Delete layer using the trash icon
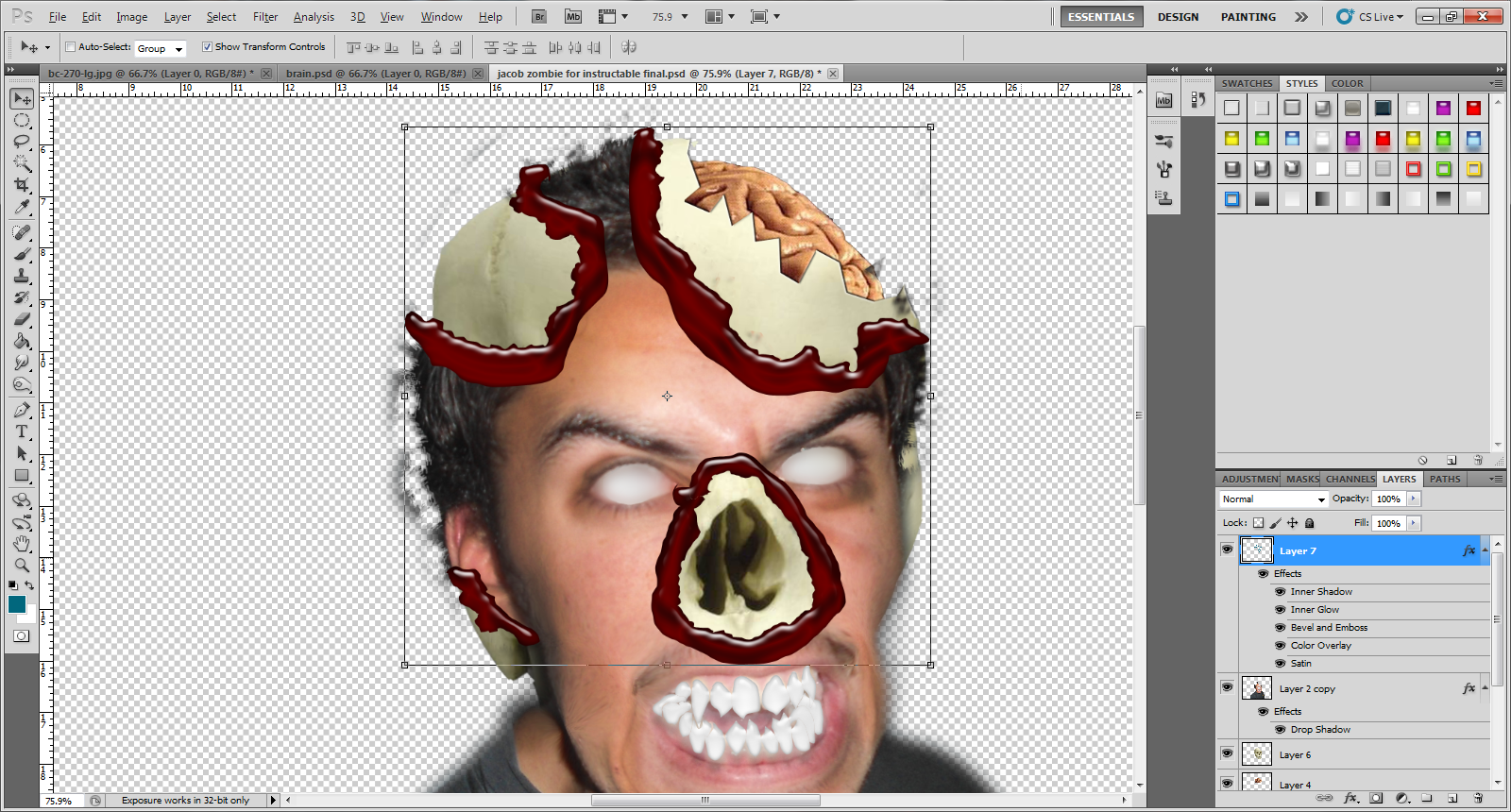The width and height of the screenshot is (1511, 812). tap(1478, 798)
